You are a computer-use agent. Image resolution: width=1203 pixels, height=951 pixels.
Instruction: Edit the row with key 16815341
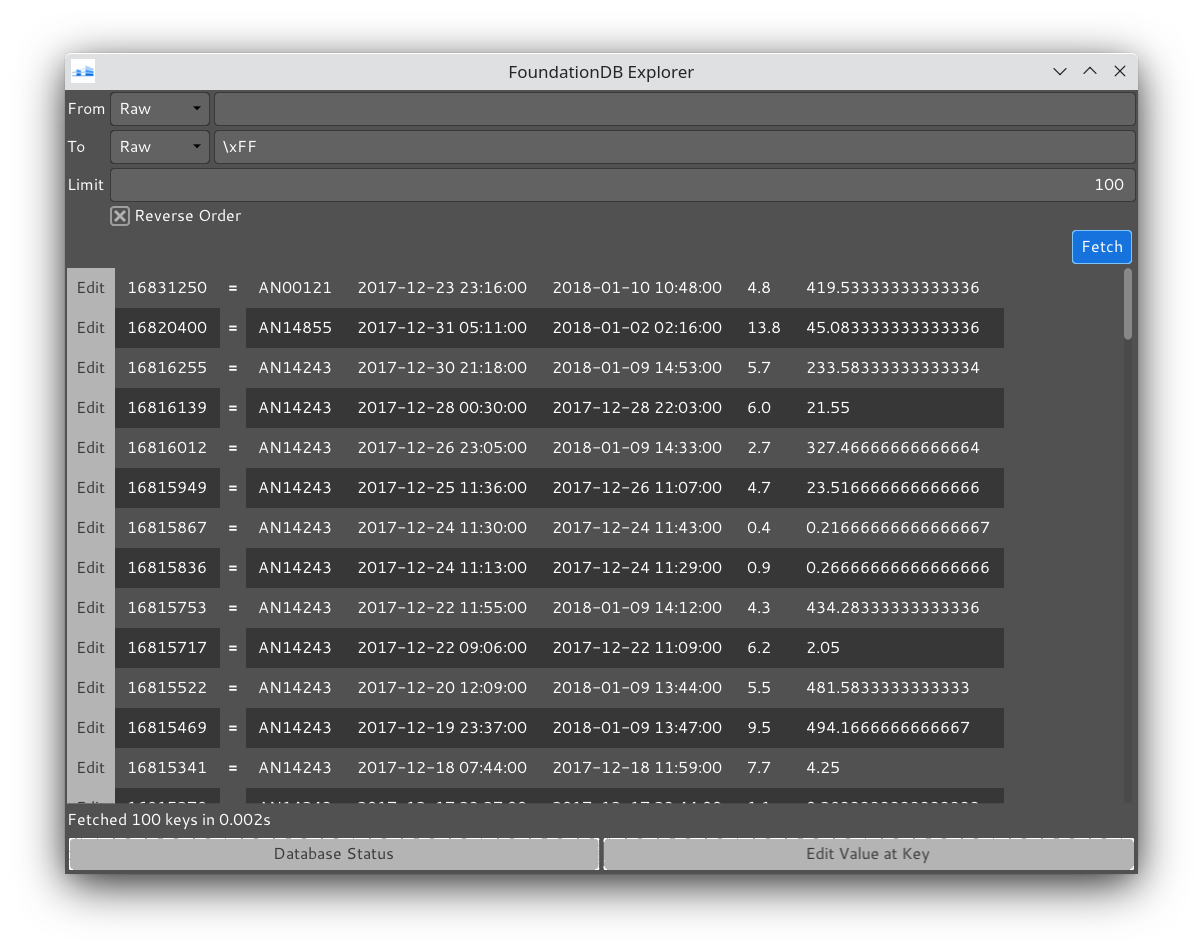coord(91,768)
